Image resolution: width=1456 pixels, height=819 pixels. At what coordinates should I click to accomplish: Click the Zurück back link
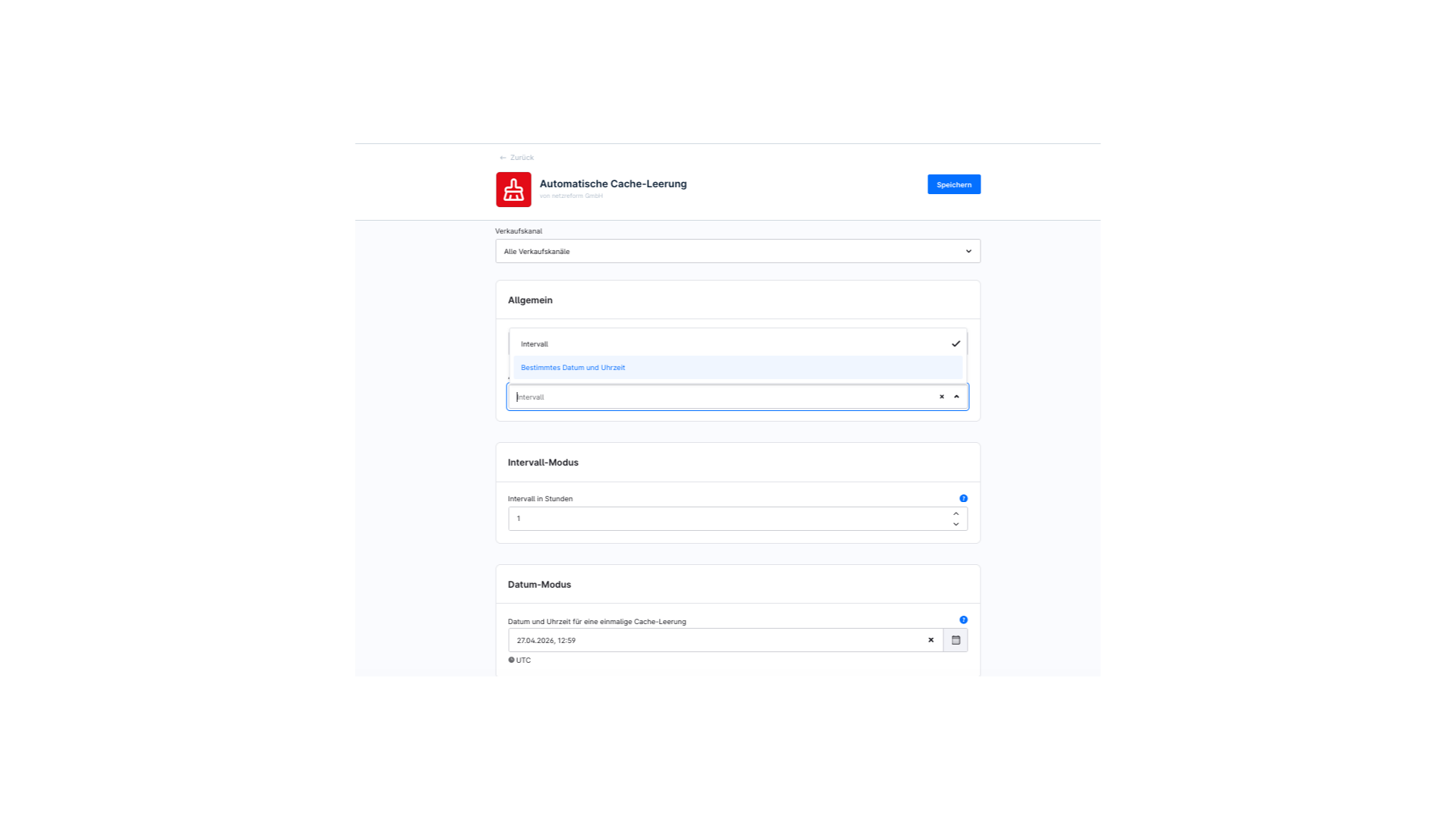[x=516, y=158]
